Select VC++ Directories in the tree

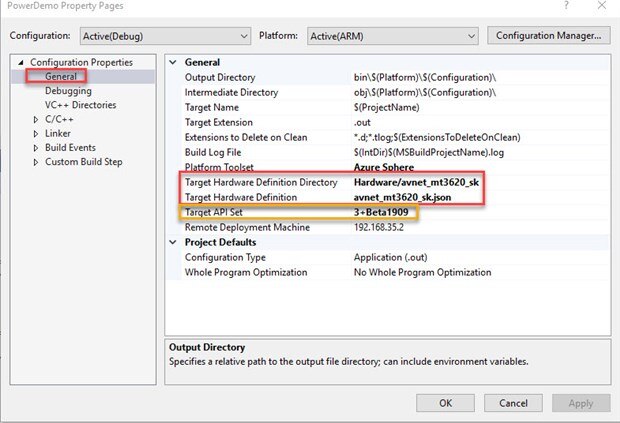[x=80, y=105]
